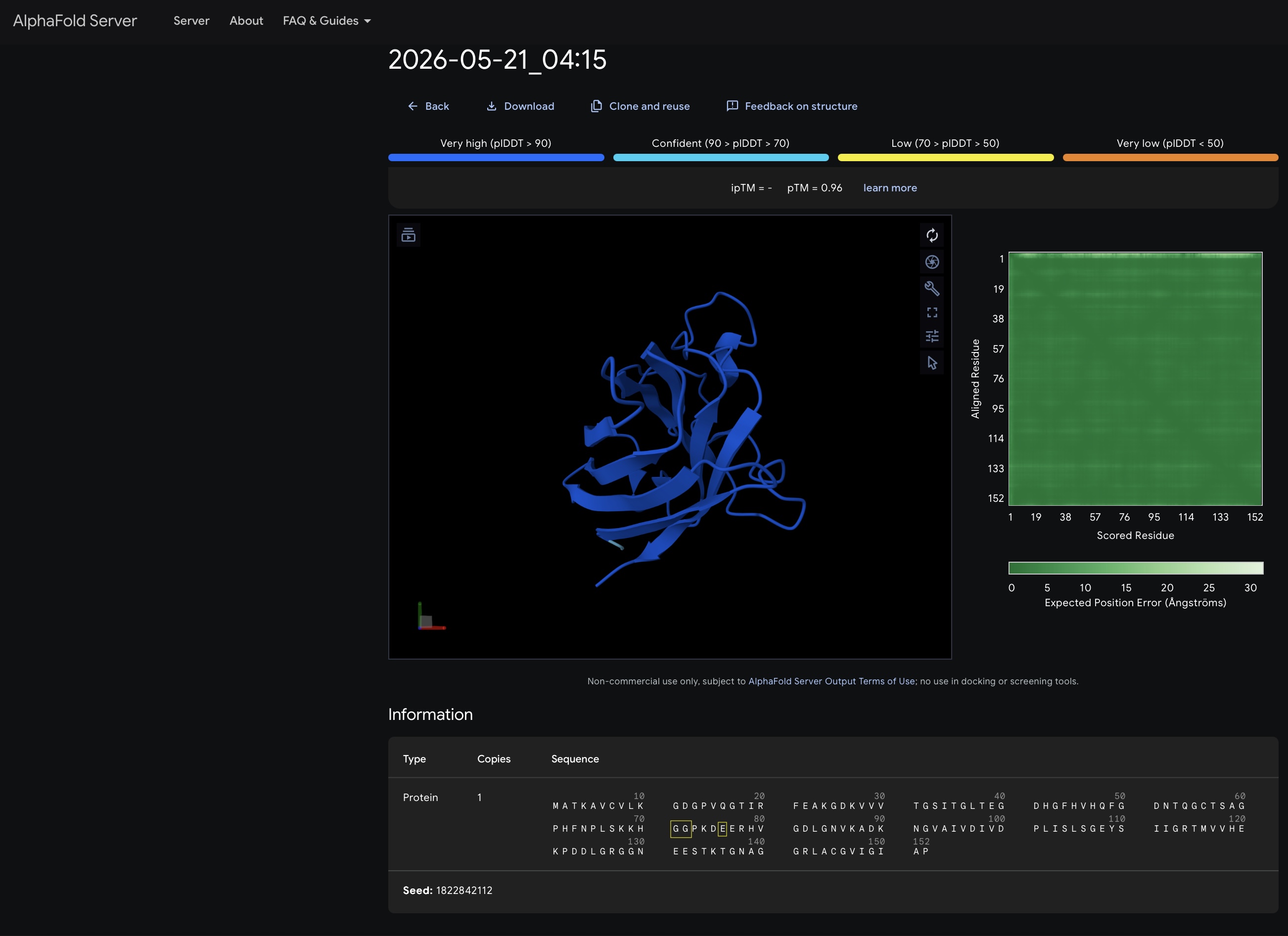Viewport: 1288px width, 936px height.
Task: Click the Protein type cell
Action: coord(420,798)
